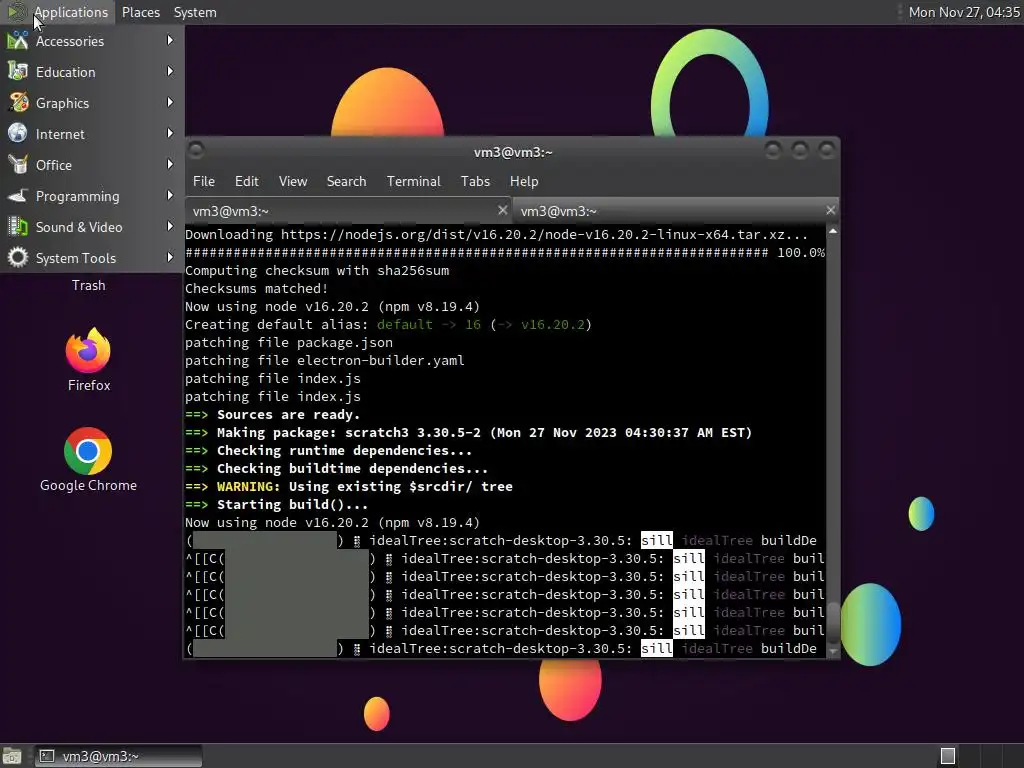The width and height of the screenshot is (1024, 768).
Task: Expand the System Tools submenu arrow
Action: tap(170, 257)
